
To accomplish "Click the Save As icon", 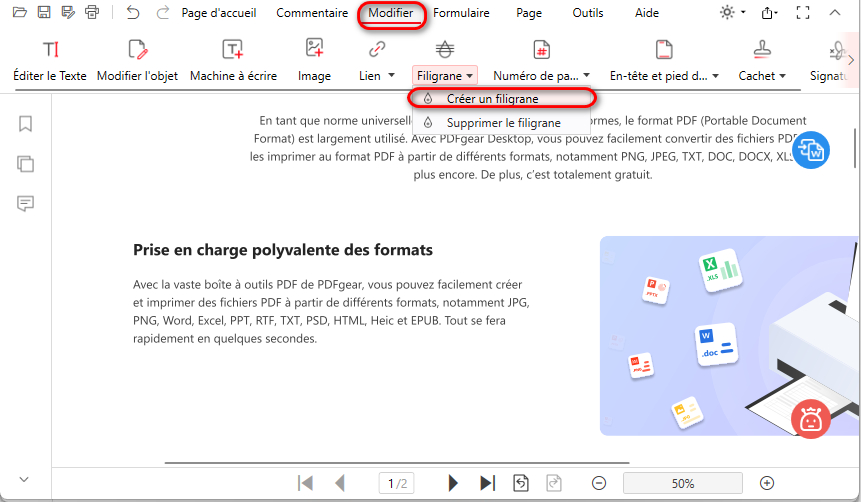I will [68, 12].
